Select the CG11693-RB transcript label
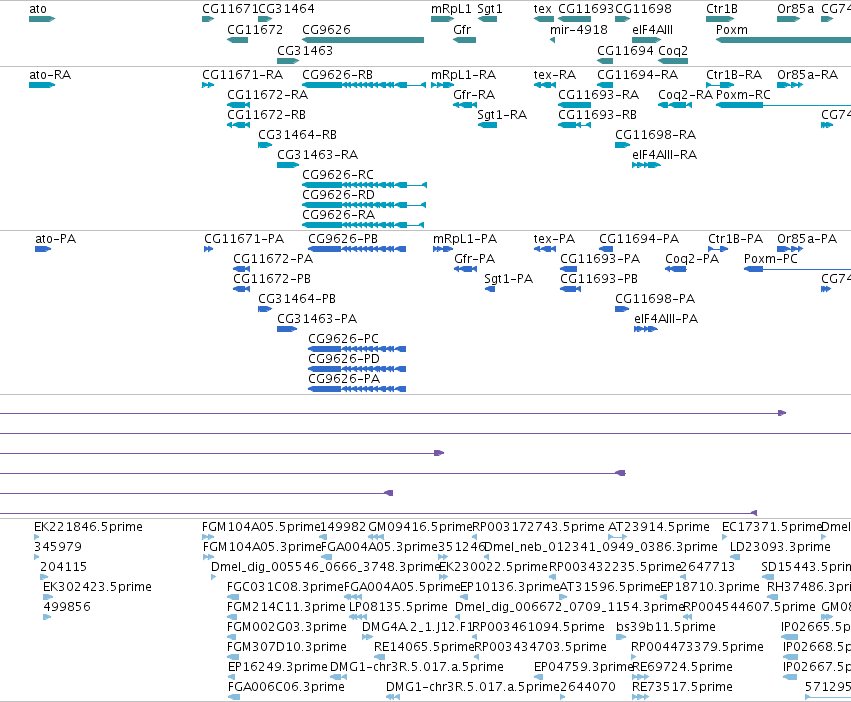851x702 pixels. (597, 115)
